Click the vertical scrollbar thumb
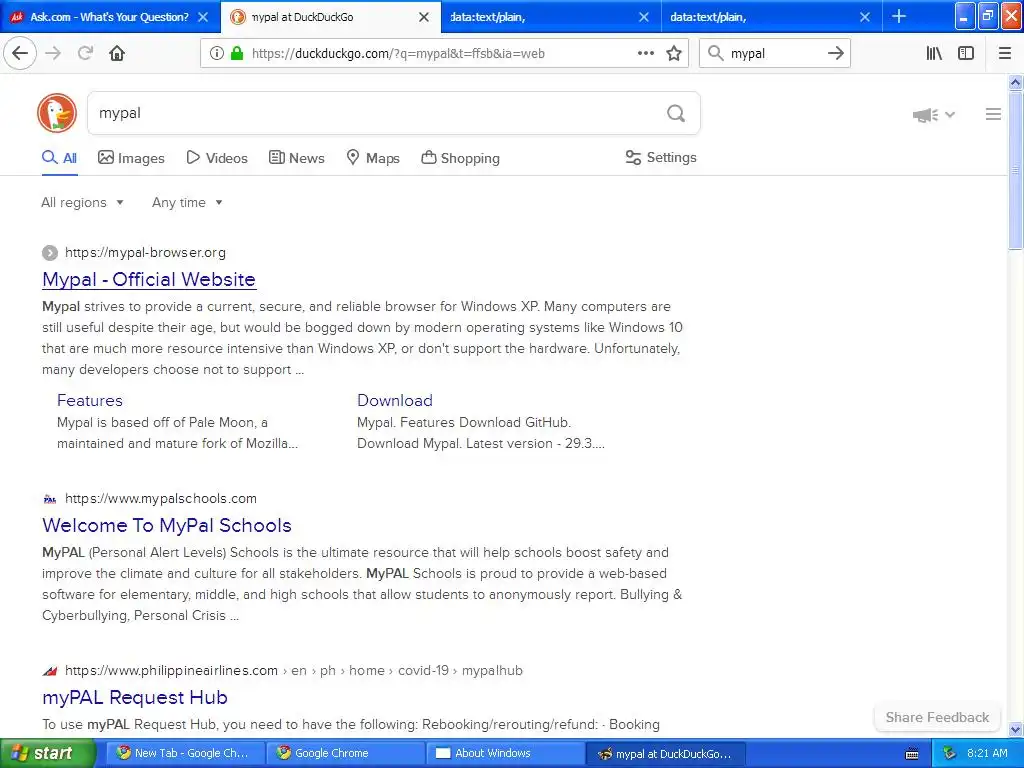1024x768 pixels. pos(1016,170)
